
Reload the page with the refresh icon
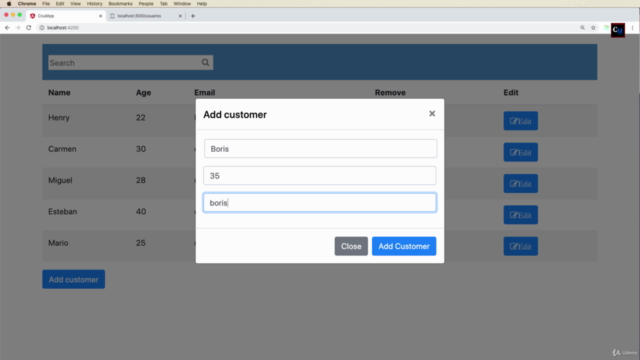tap(29, 28)
